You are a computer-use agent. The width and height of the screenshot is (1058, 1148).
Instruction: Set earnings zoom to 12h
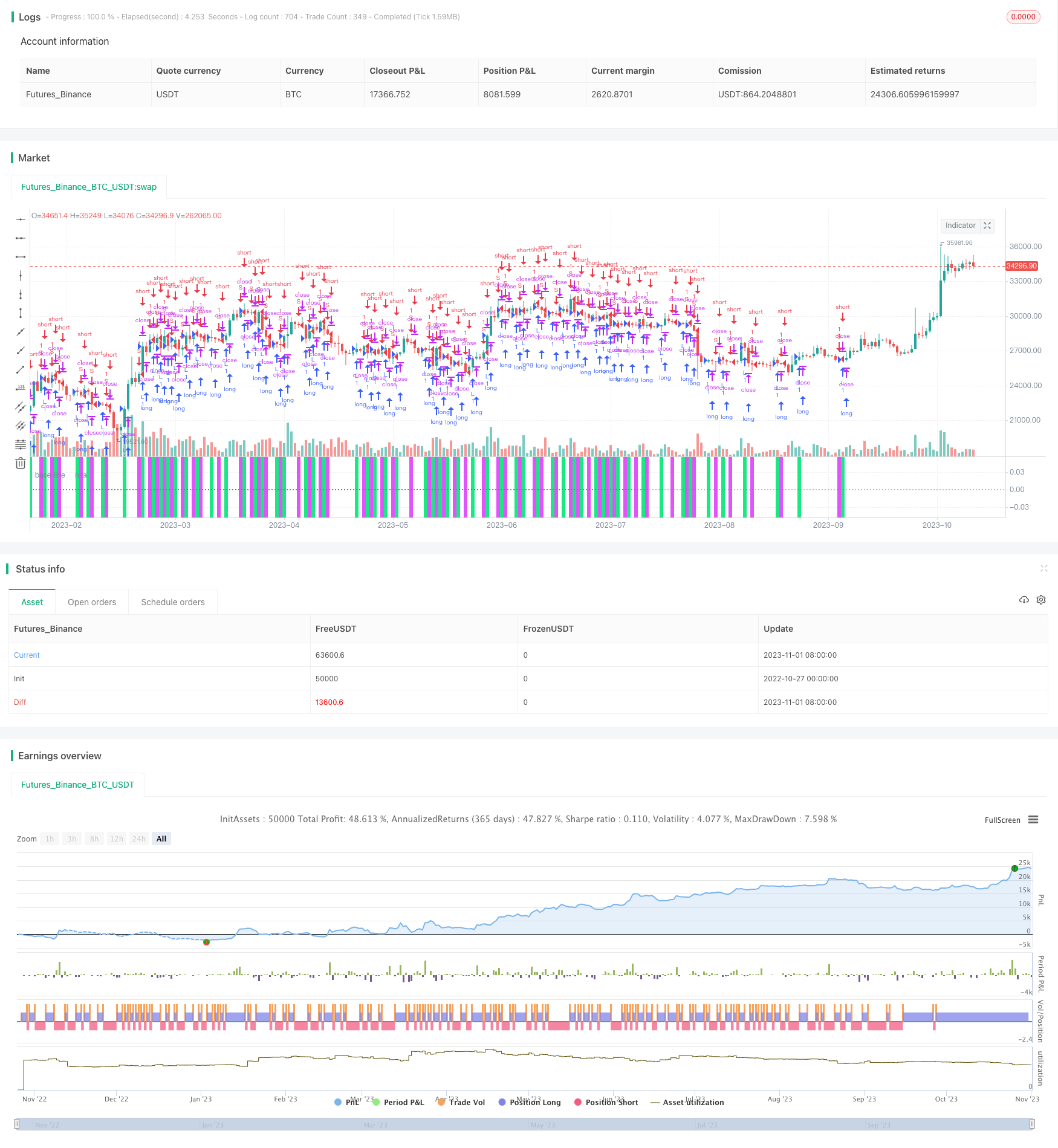117,838
